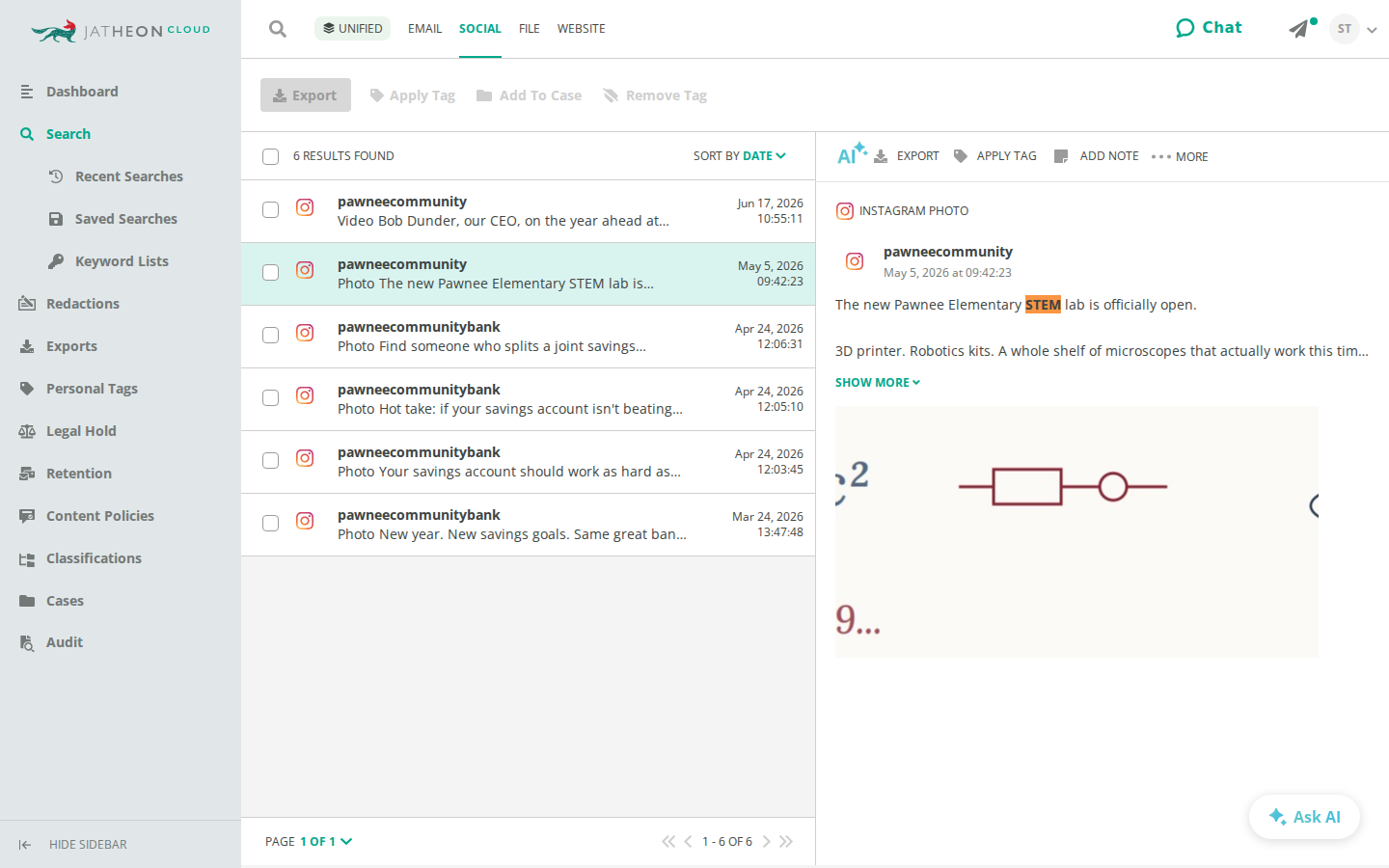Open the notifications paper plane icon

click(x=1301, y=28)
